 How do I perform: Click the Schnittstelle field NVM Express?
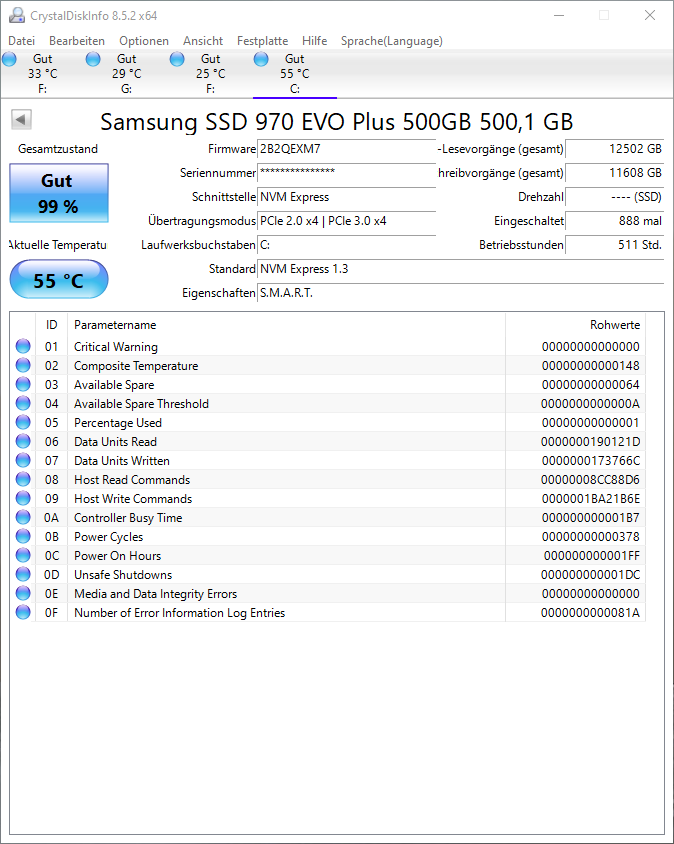coord(346,197)
